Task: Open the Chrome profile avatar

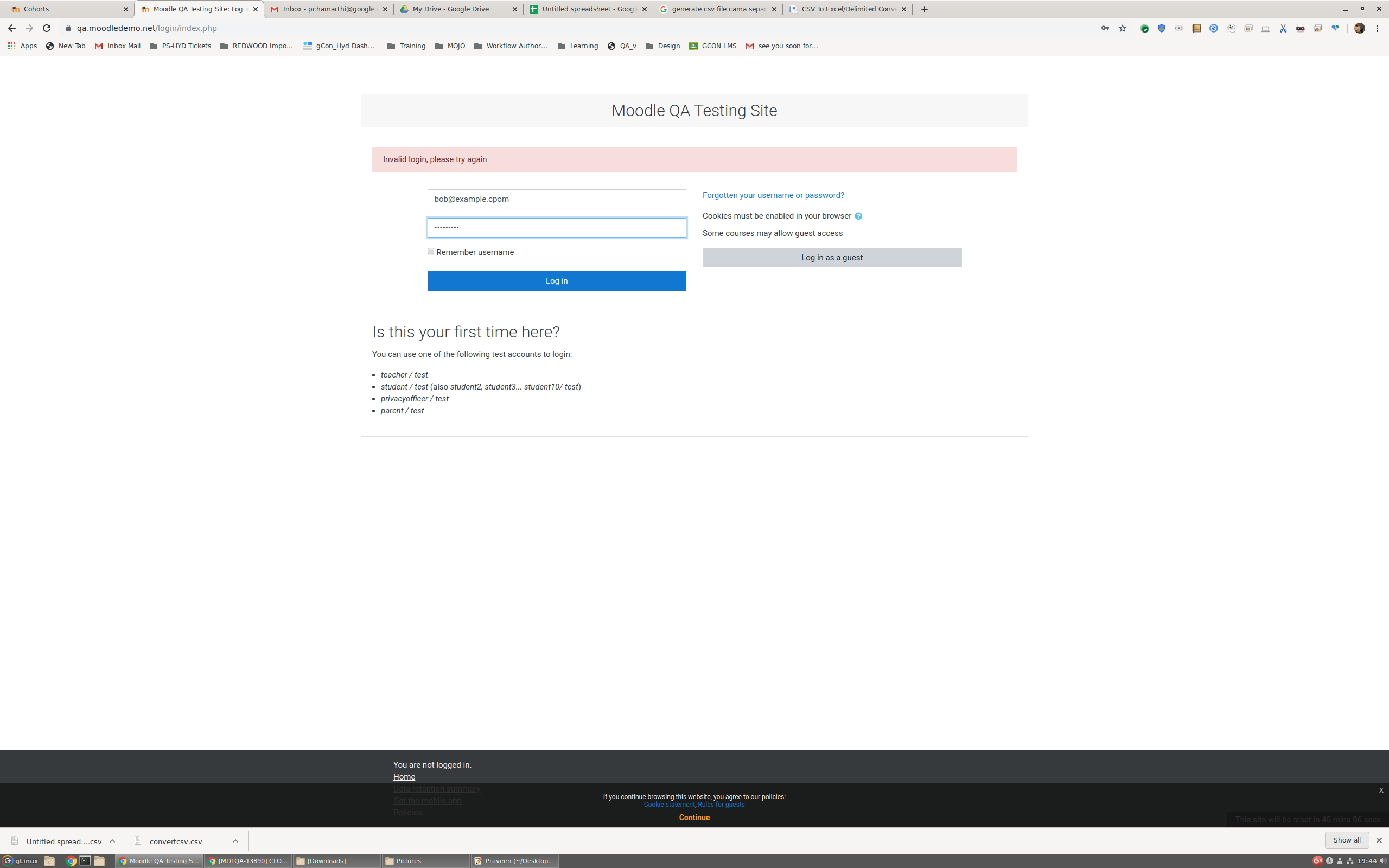Action: (x=1359, y=28)
